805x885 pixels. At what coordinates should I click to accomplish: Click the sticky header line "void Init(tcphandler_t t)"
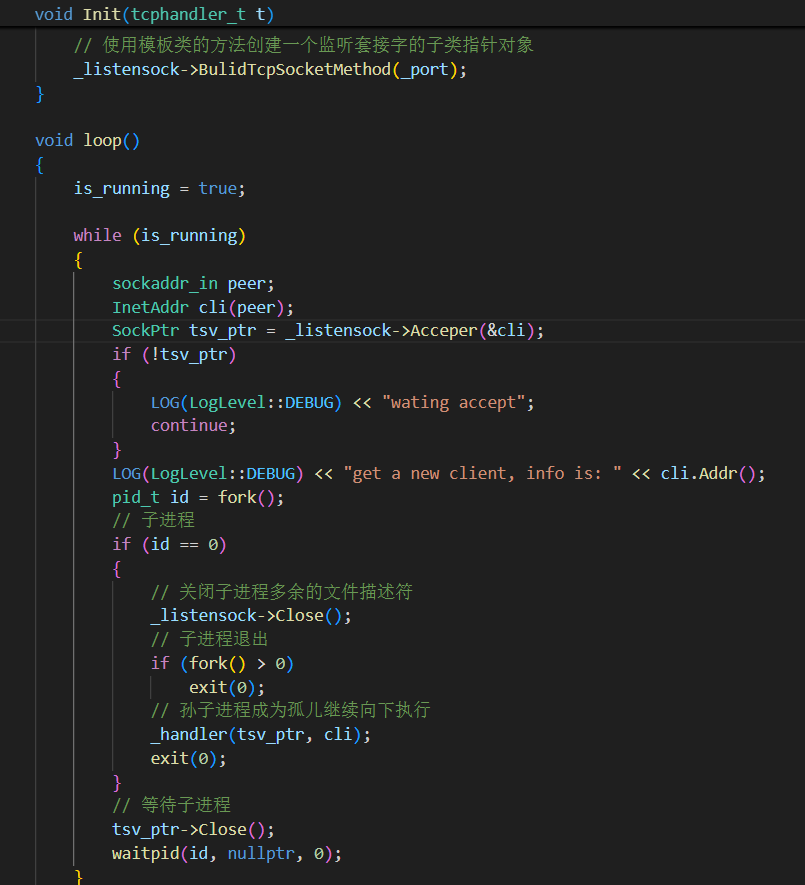coord(154,14)
